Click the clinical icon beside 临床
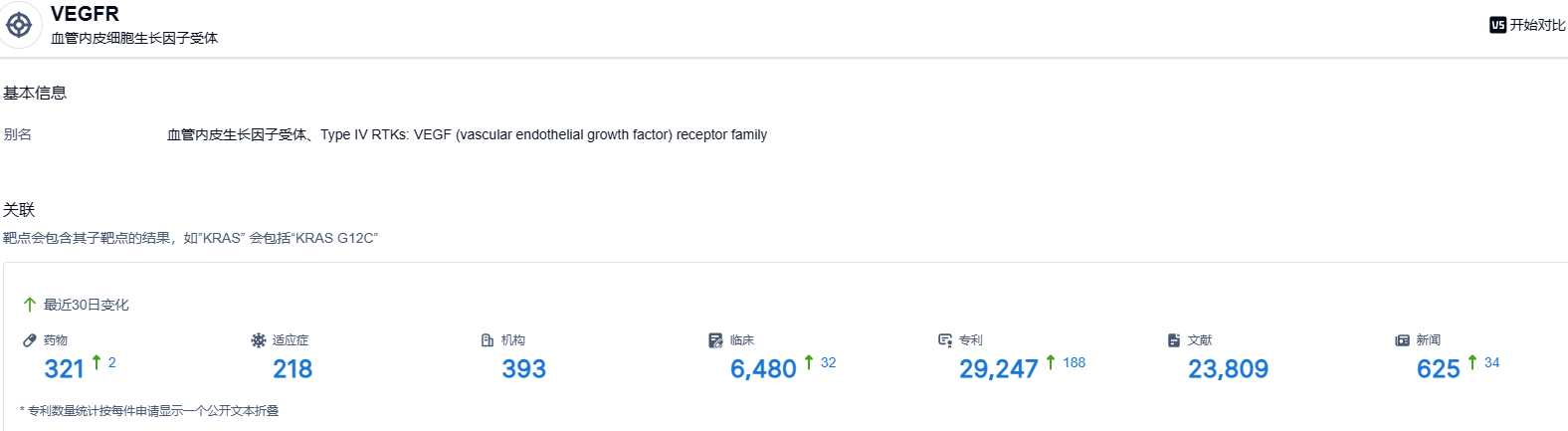 coord(715,340)
